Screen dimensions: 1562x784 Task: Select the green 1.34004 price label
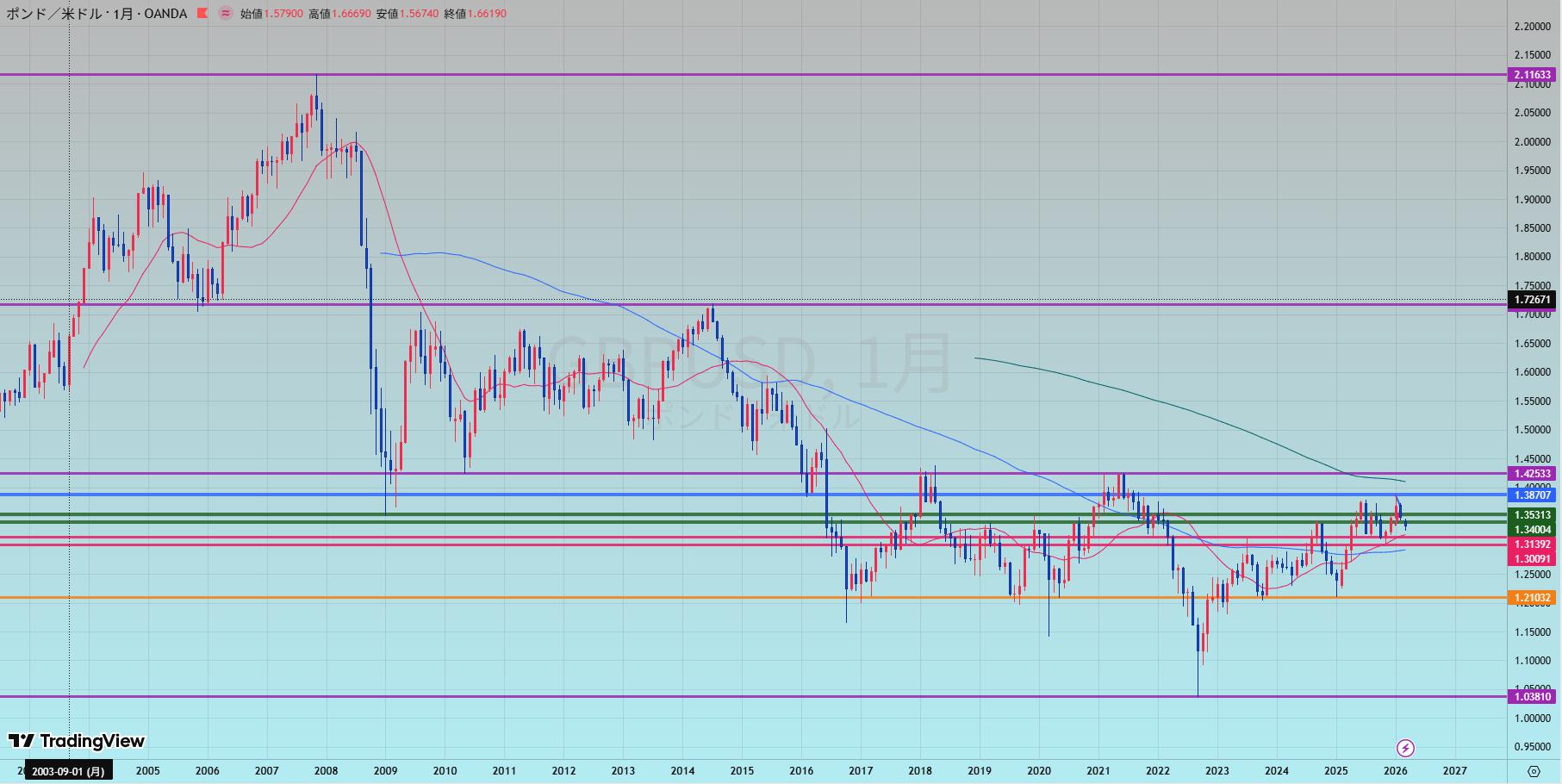1533,530
